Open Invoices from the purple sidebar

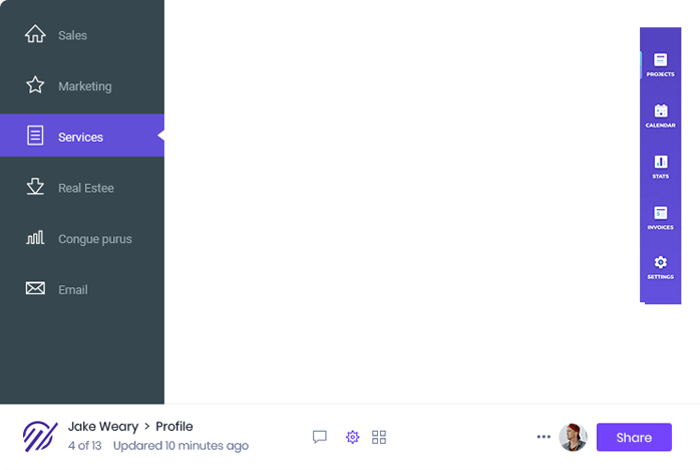660,218
